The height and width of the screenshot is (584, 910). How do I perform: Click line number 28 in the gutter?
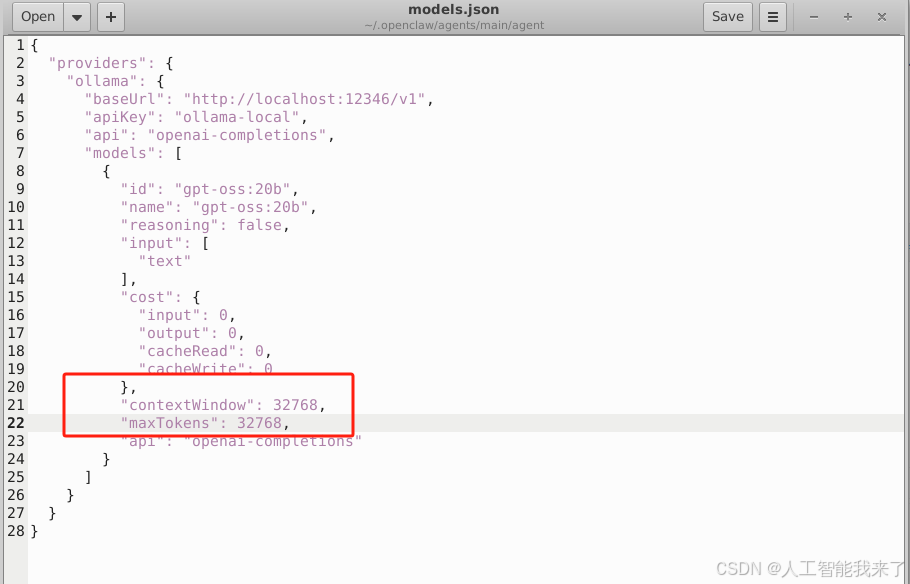[16, 531]
